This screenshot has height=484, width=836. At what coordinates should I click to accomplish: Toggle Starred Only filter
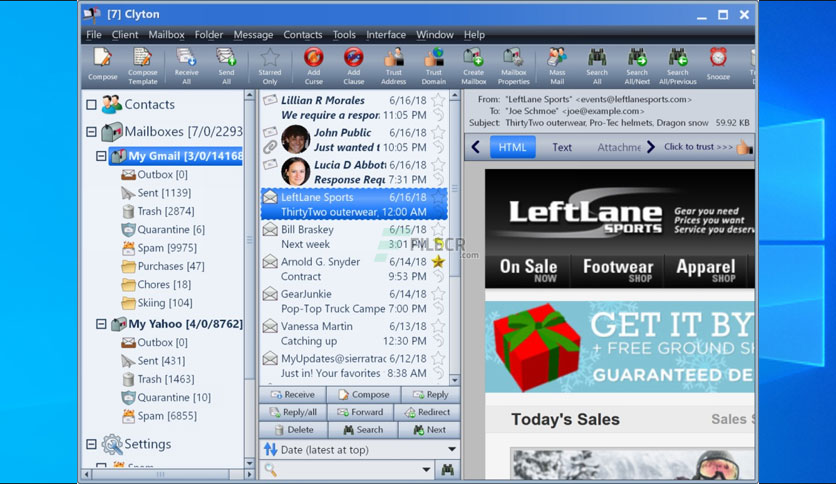[x=270, y=66]
